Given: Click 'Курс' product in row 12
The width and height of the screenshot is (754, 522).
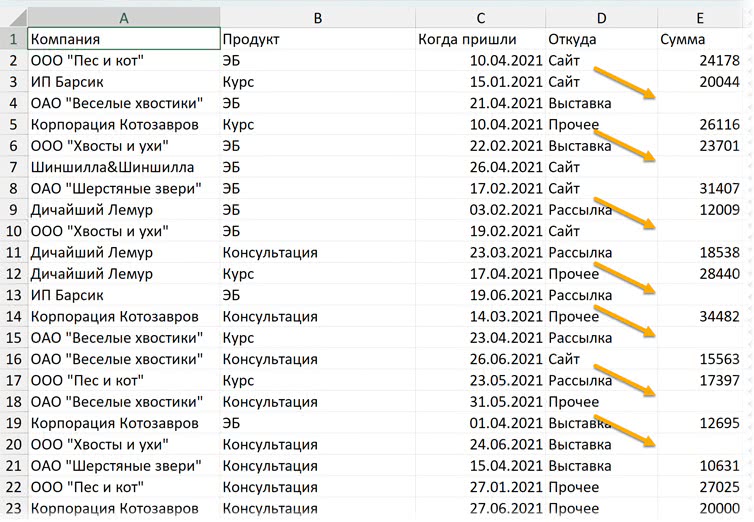Looking at the screenshot, I should (318, 274).
